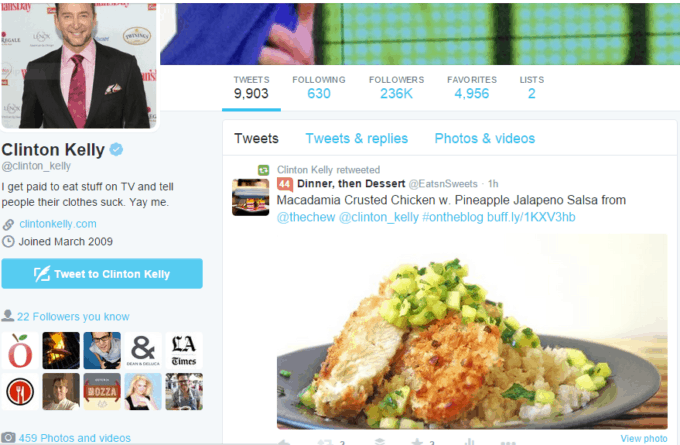Viewport: 680px width, 445px height.
Task: Switch to the Photos & videos tab
Action: (484, 138)
